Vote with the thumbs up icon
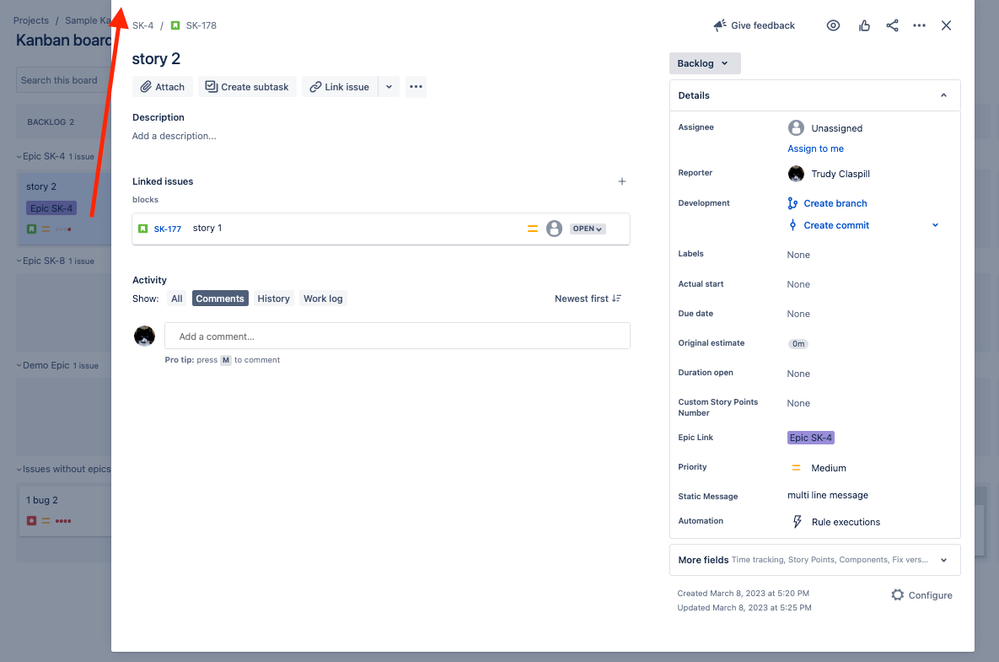The width and height of the screenshot is (999, 662). point(864,25)
